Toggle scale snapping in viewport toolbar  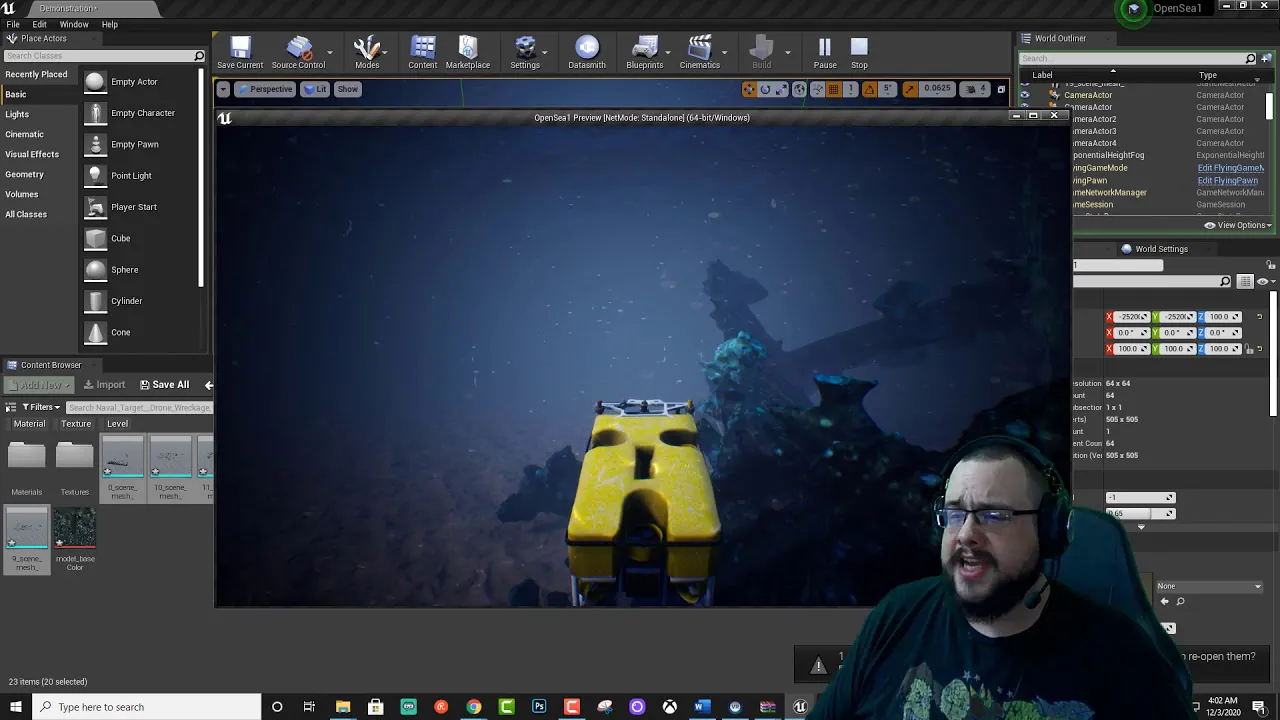909,89
